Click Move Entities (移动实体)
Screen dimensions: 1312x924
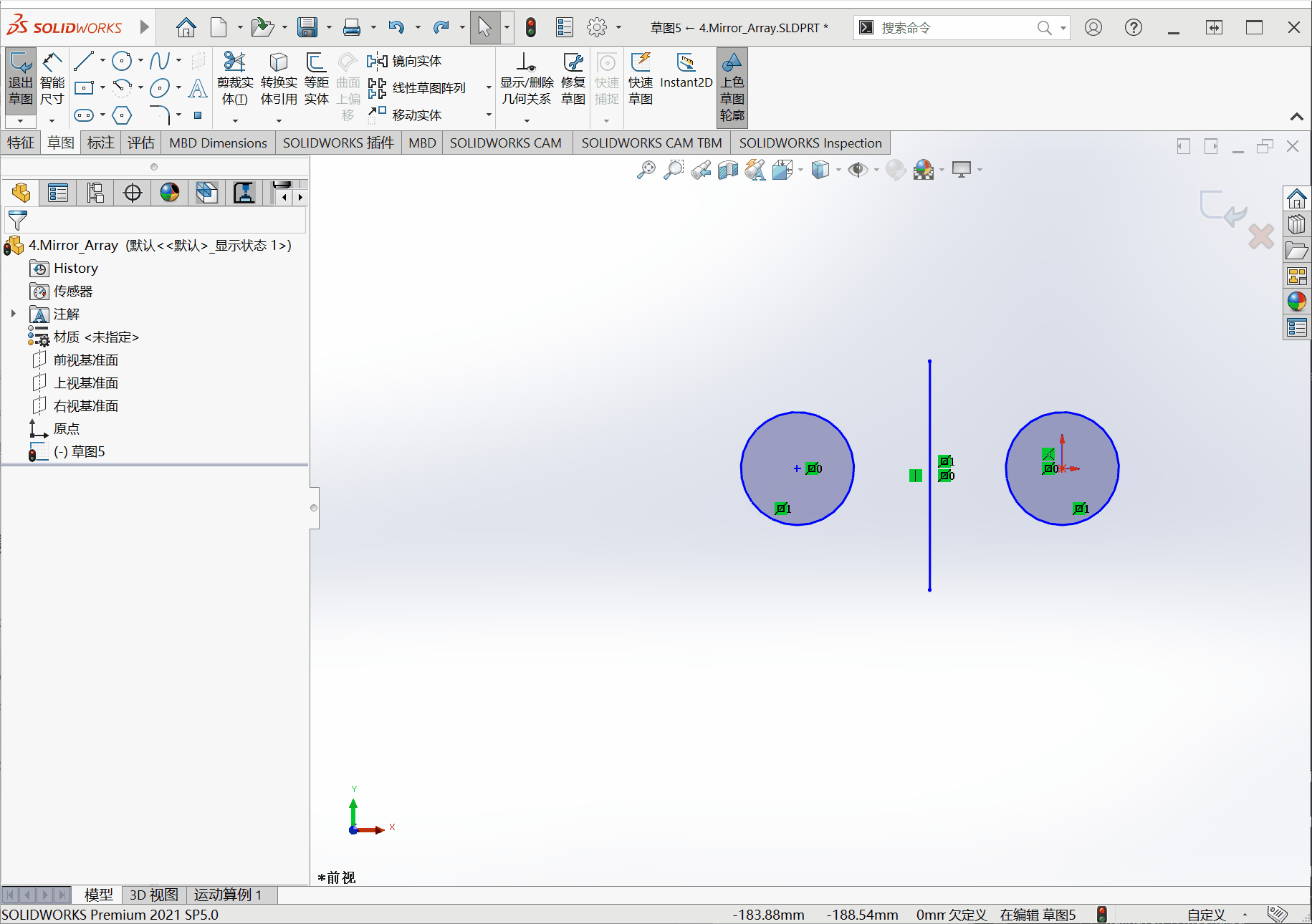point(404,115)
